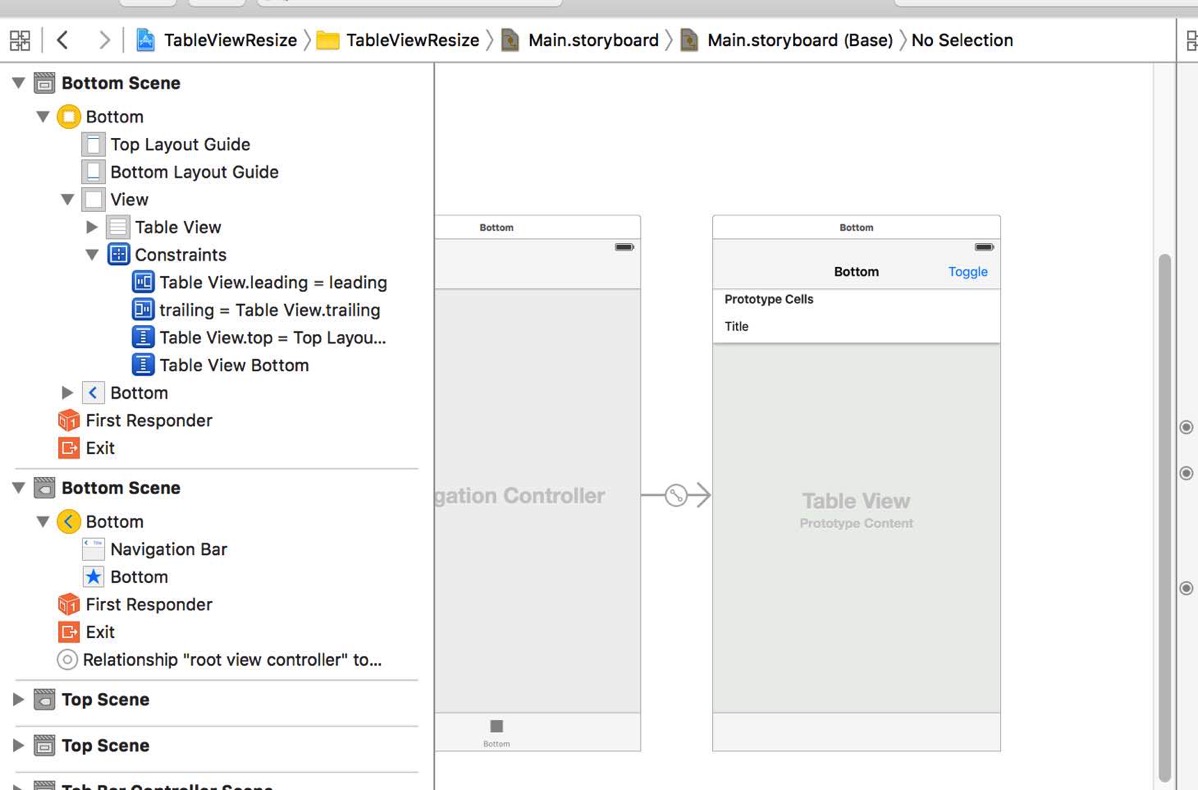This screenshot has width=1198, height=790.
Task: Click the Table View Bottom constraint icon
Action: pyautogui.click(x=143, y=364)
